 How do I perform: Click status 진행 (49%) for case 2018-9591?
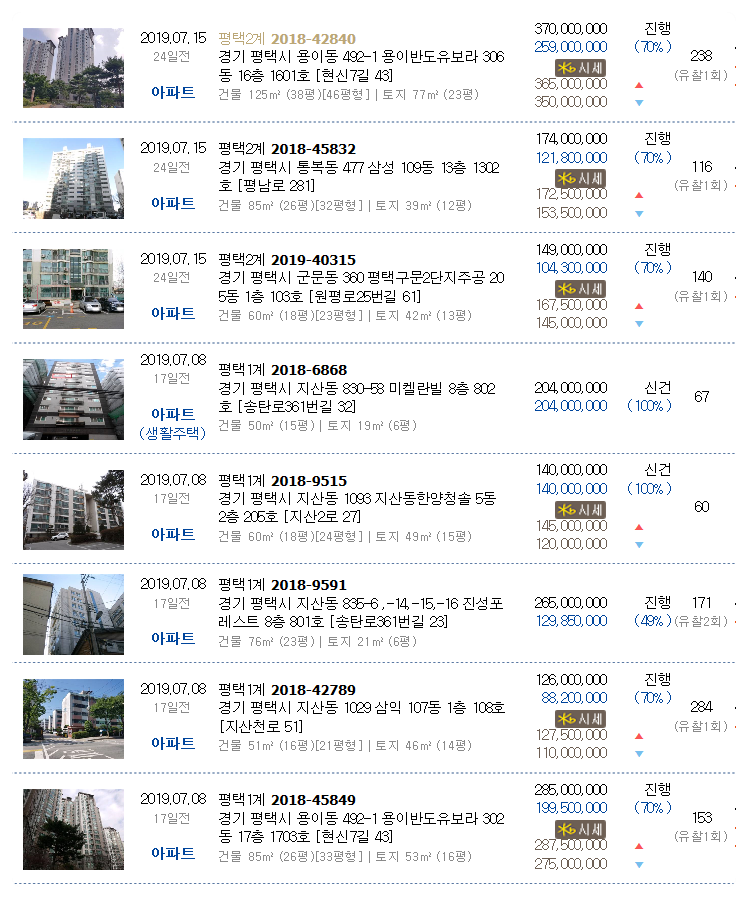(x=653, y=611)
